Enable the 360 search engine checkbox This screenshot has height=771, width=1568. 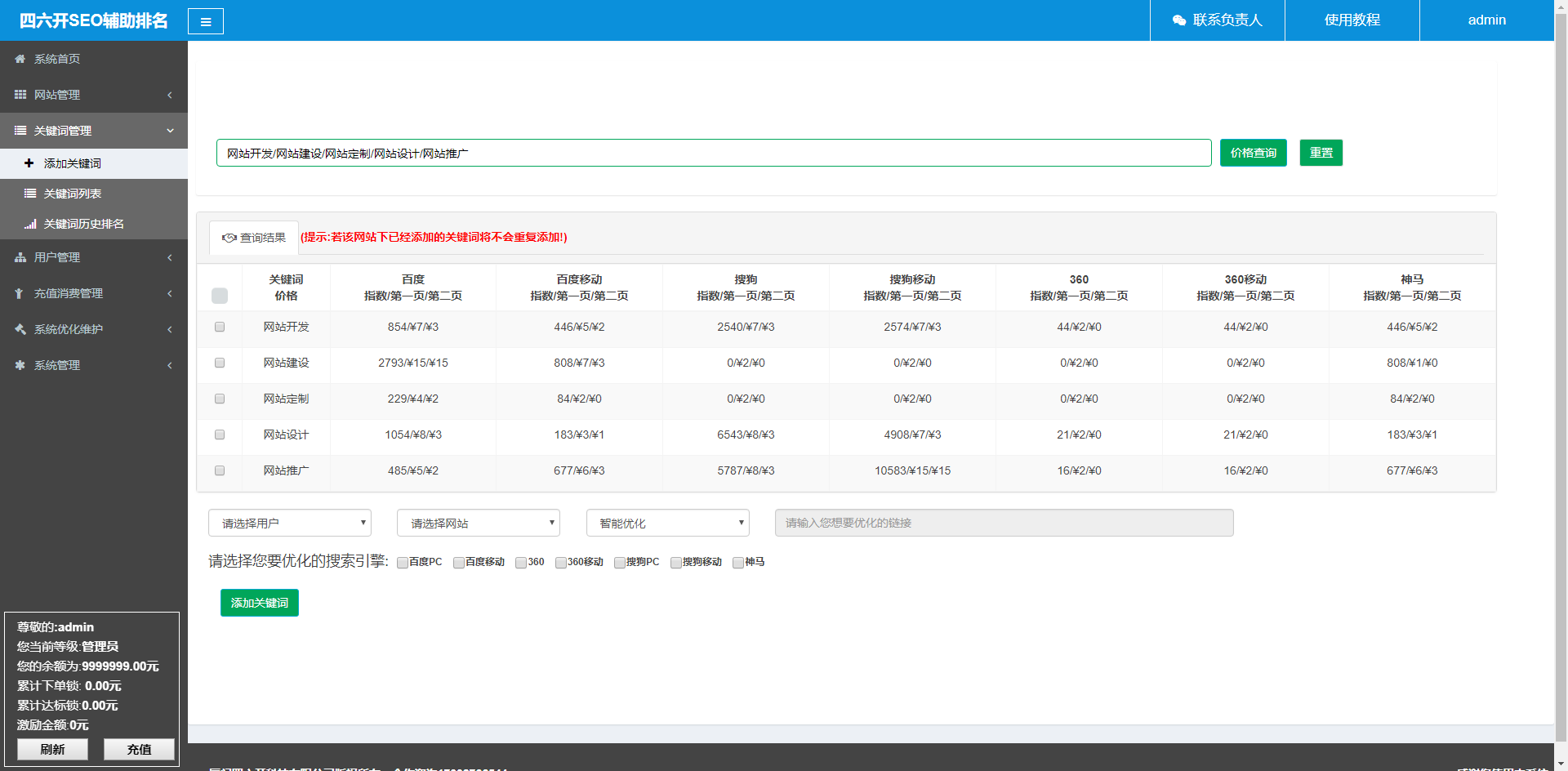tap(521, 563)
